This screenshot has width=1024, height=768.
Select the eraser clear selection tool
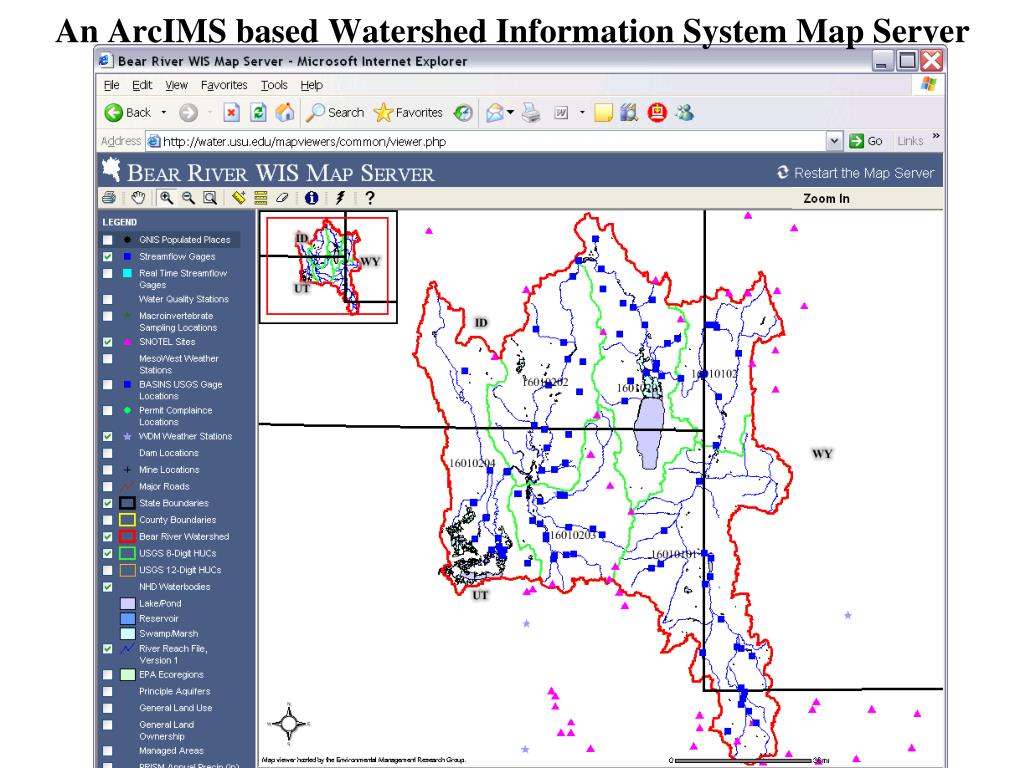[282, 197]
